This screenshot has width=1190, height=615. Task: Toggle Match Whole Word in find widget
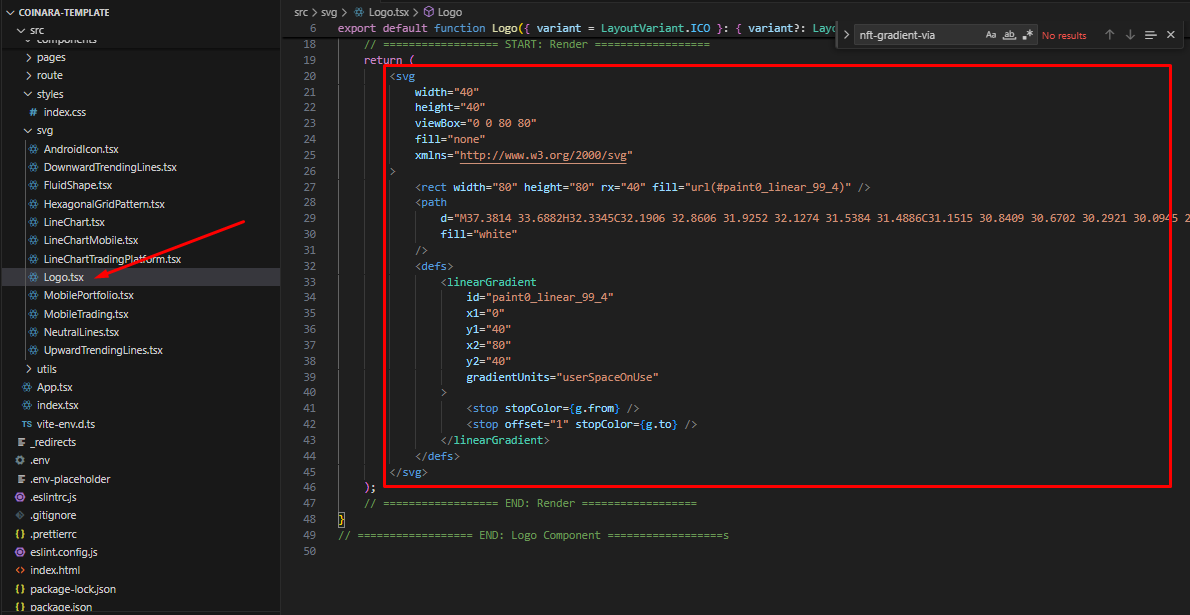(1009, 35)
